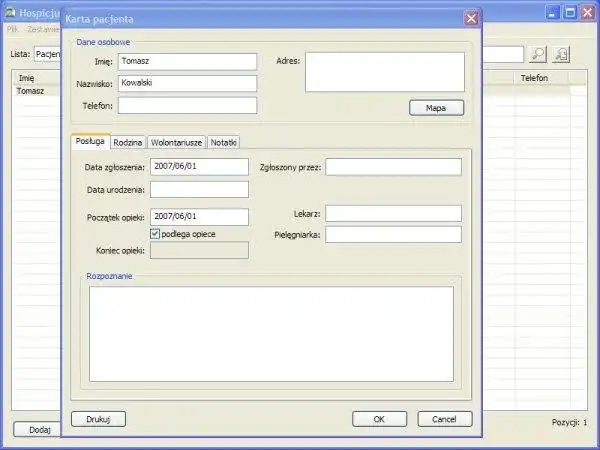Image resolution: width=600 pixels, height=450 pixels.
Task: Click the Lekarz input field
Action: [393, 214]
